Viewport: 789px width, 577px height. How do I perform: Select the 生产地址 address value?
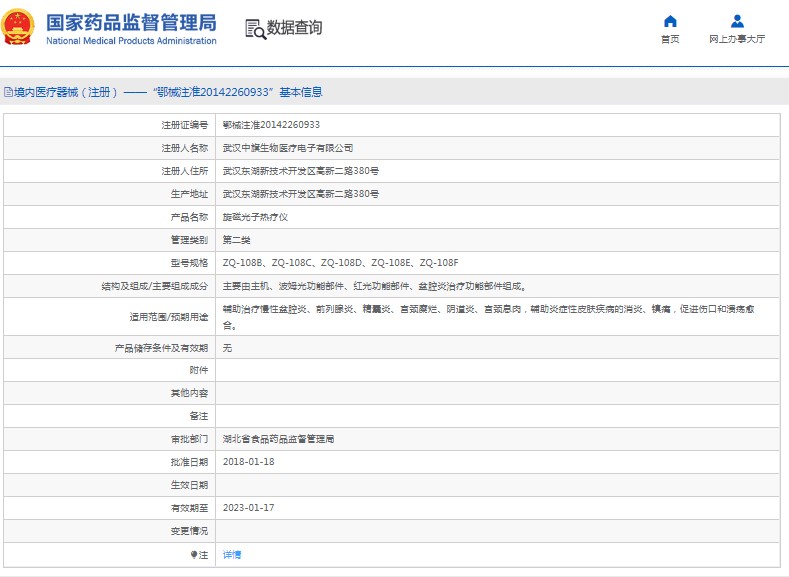tap(301, 194)
